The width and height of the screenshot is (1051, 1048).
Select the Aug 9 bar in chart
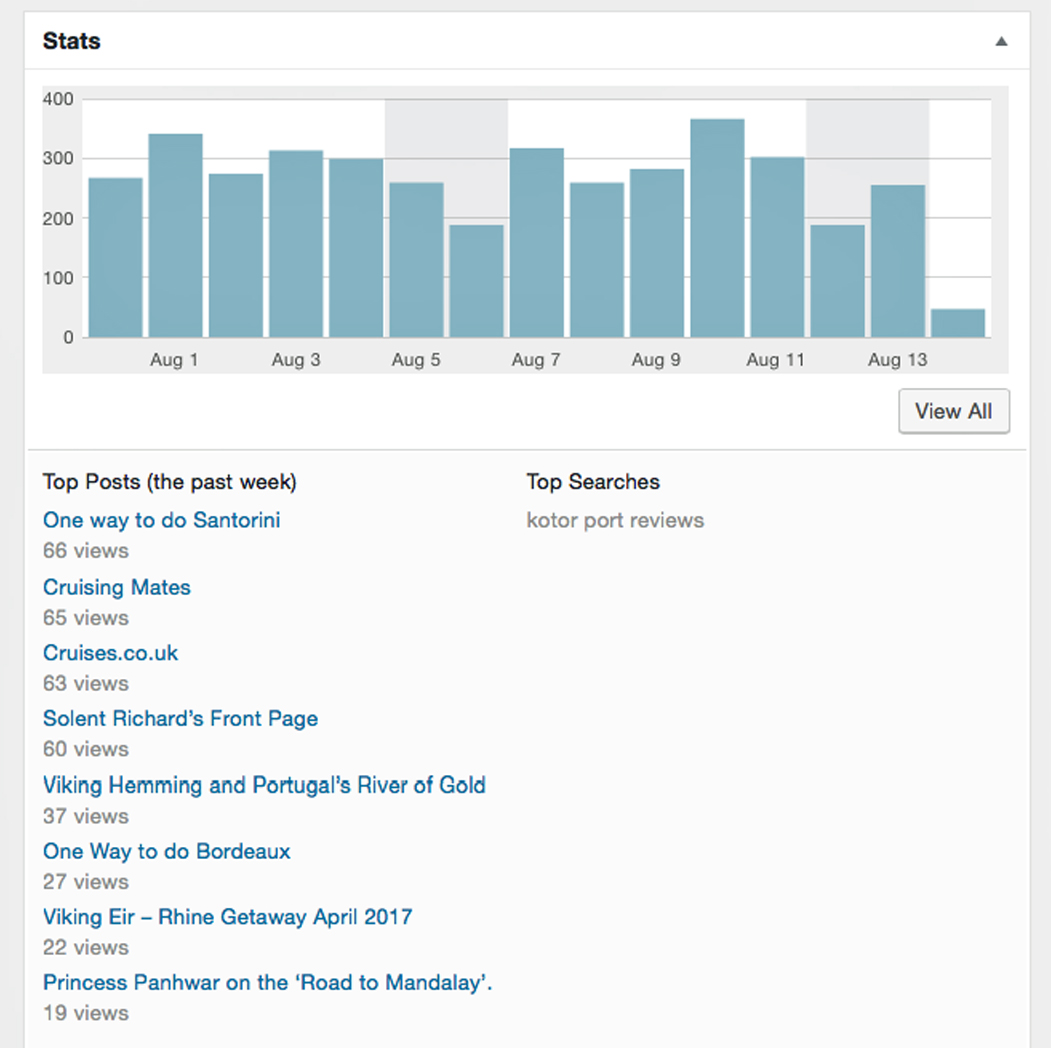click(657, 253)
